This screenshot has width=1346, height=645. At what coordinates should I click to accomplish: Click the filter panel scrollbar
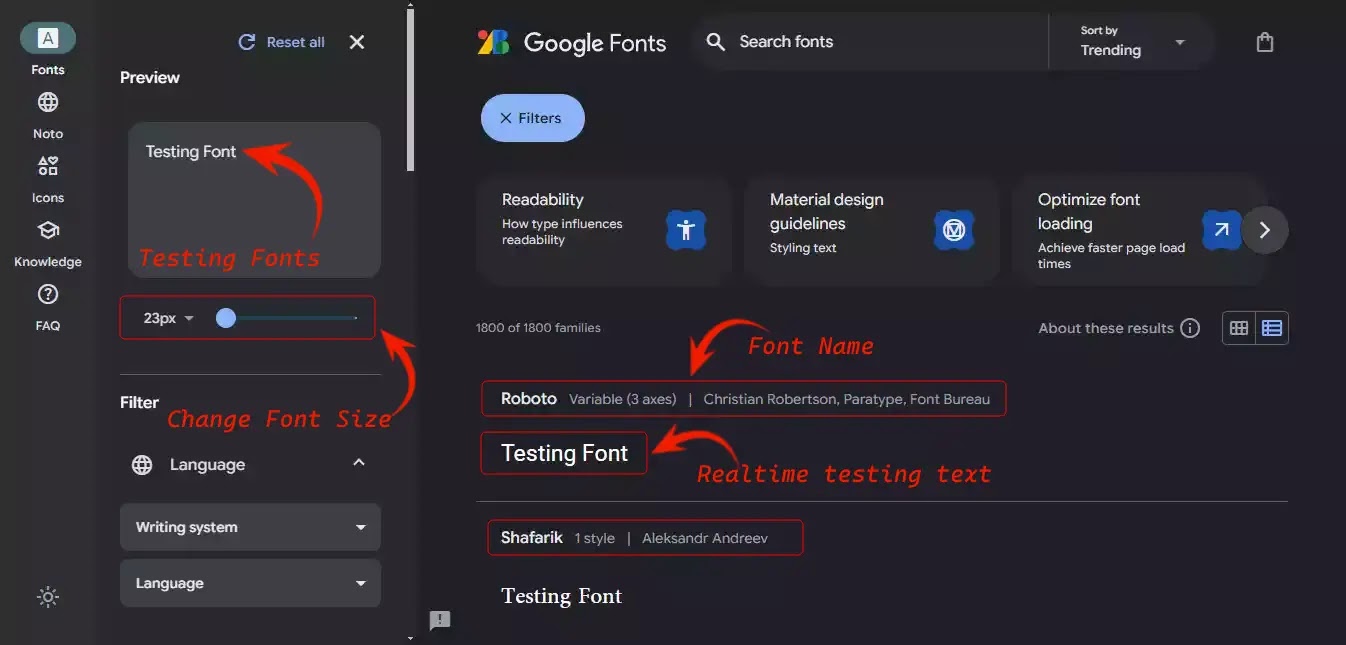pyautogui.click(x=410, y=90)
